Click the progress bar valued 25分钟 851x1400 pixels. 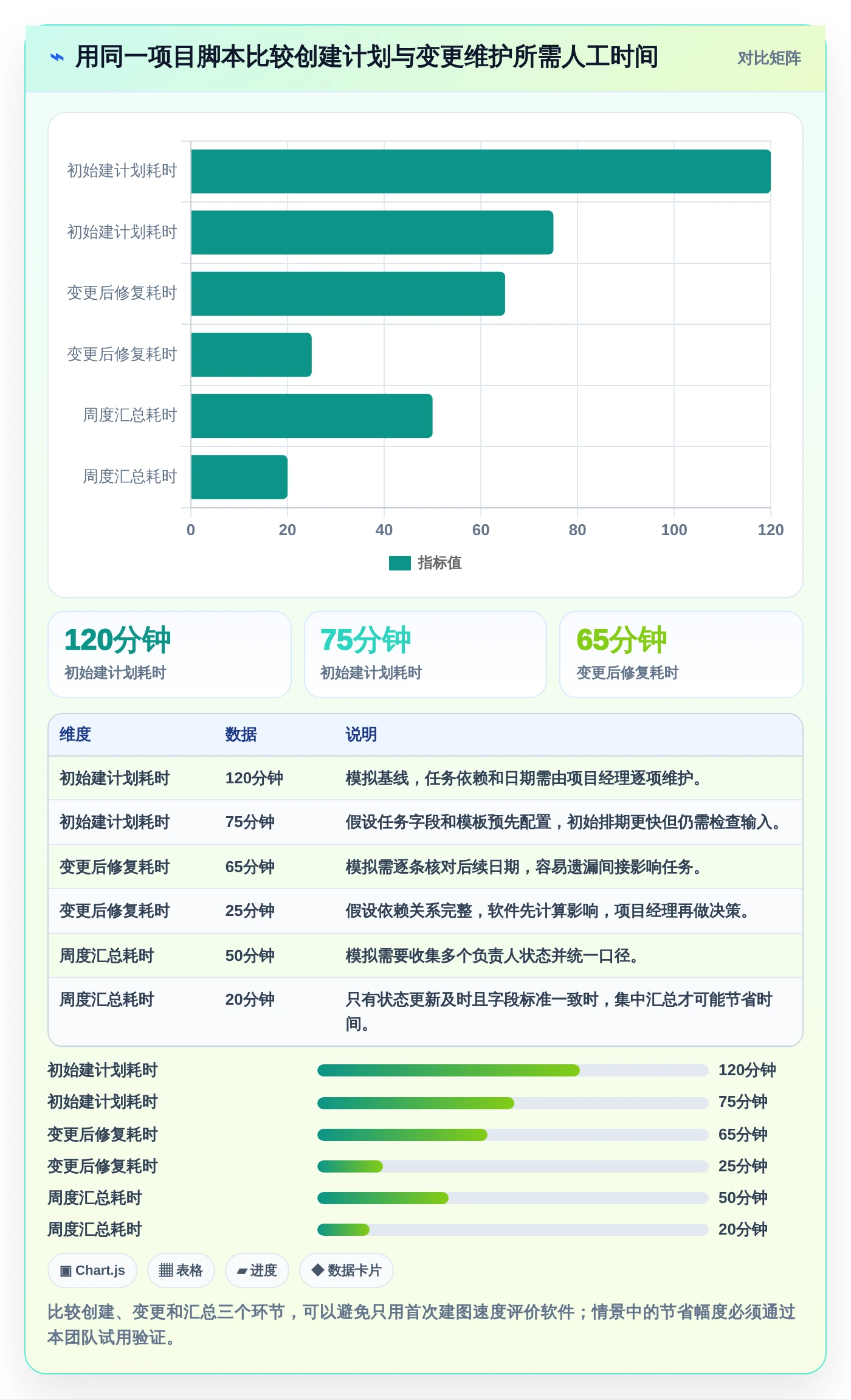pos(513,1166)
